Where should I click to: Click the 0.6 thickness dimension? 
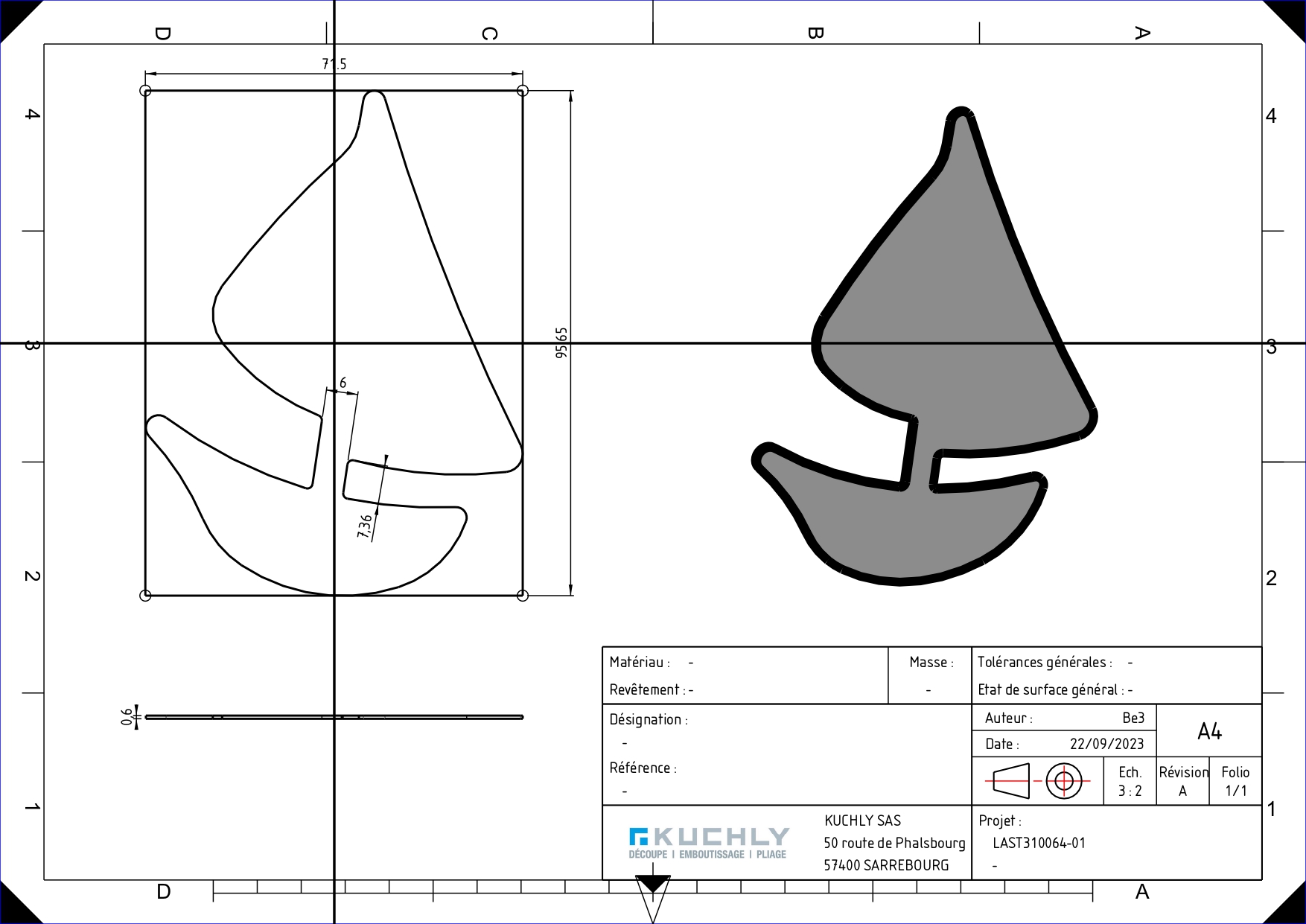point(127,716)
